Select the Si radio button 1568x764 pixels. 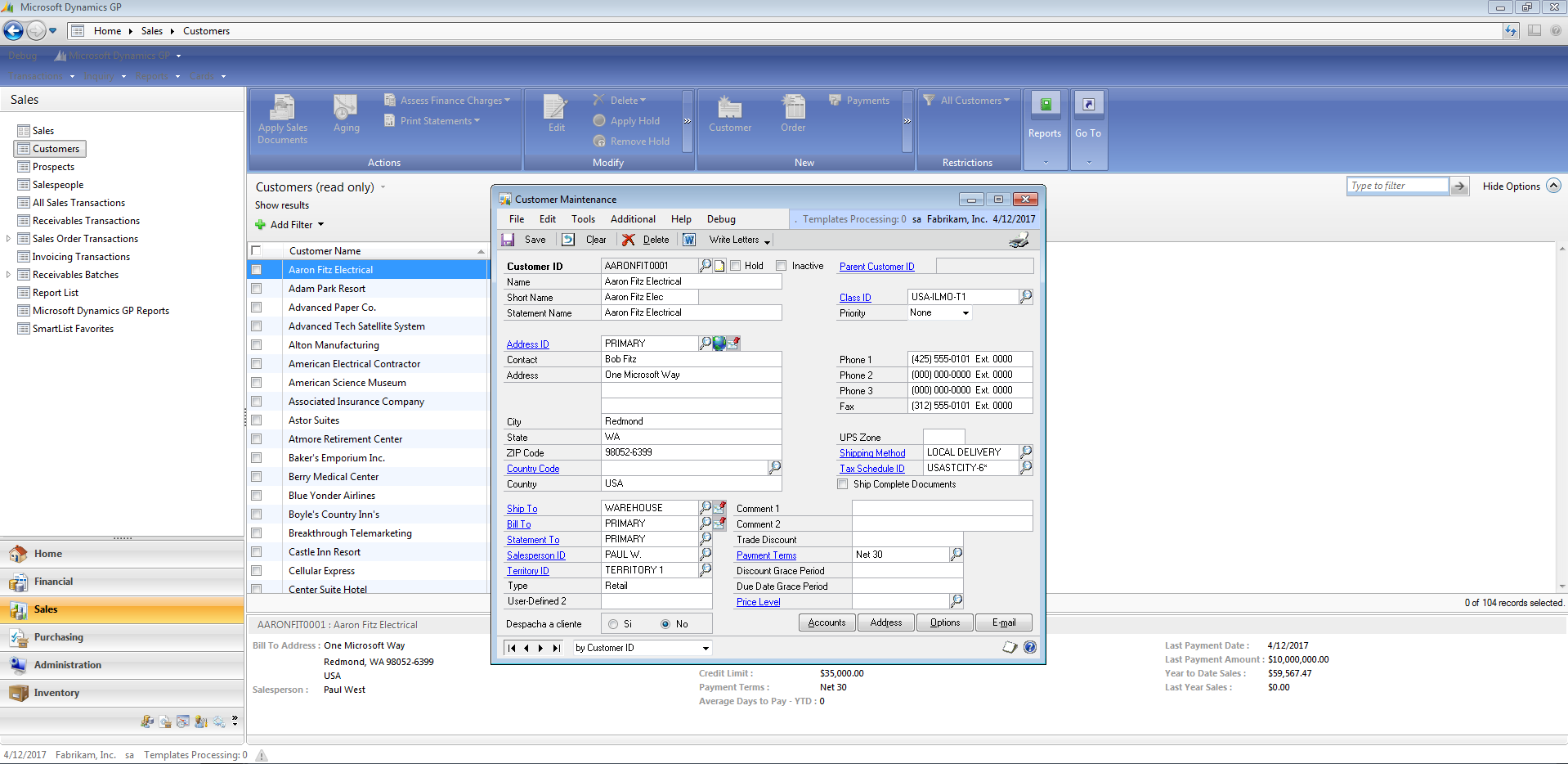tap(613, 624)
